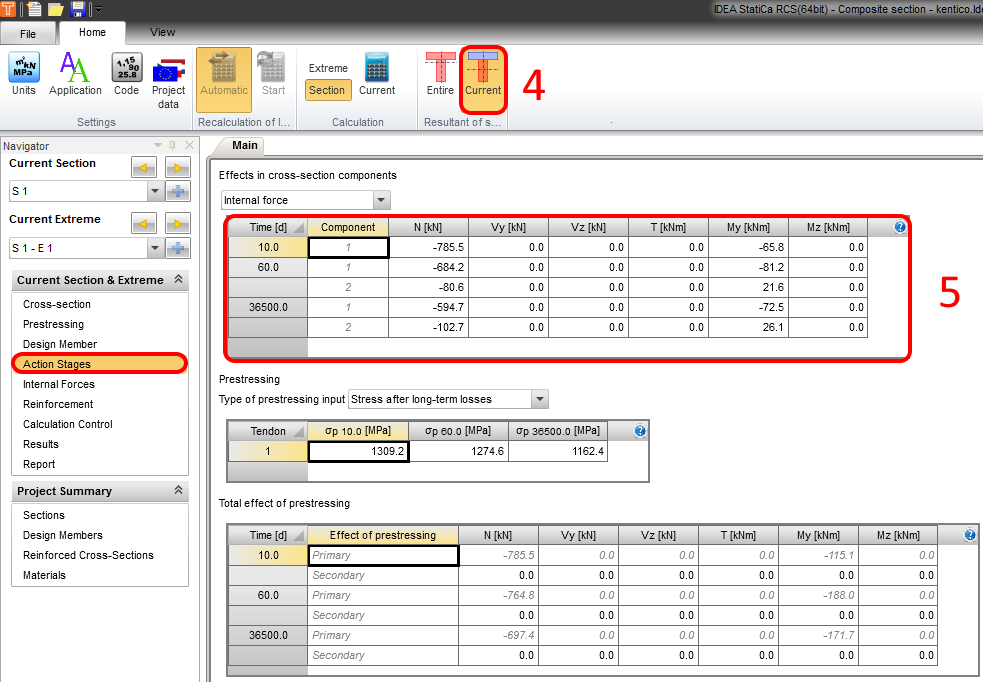
Task: Switch to the View ribbon tab
Action: [x=162, y=32]
